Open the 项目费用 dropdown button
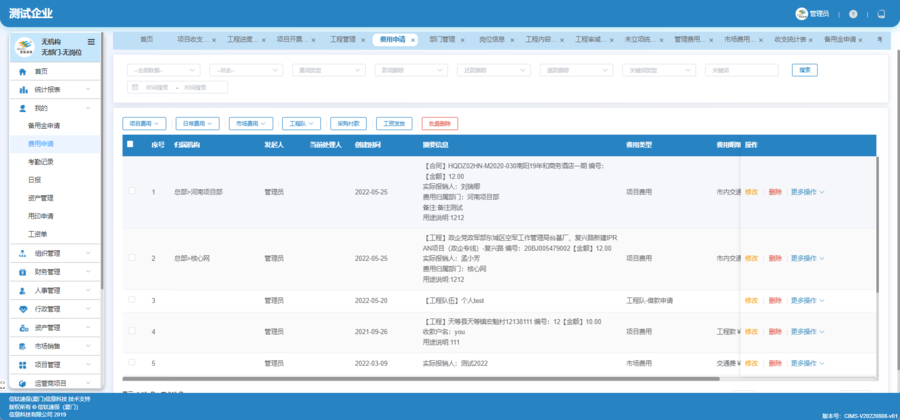The height and width of the screenshot is (420, 900). [x=144, y=123]
